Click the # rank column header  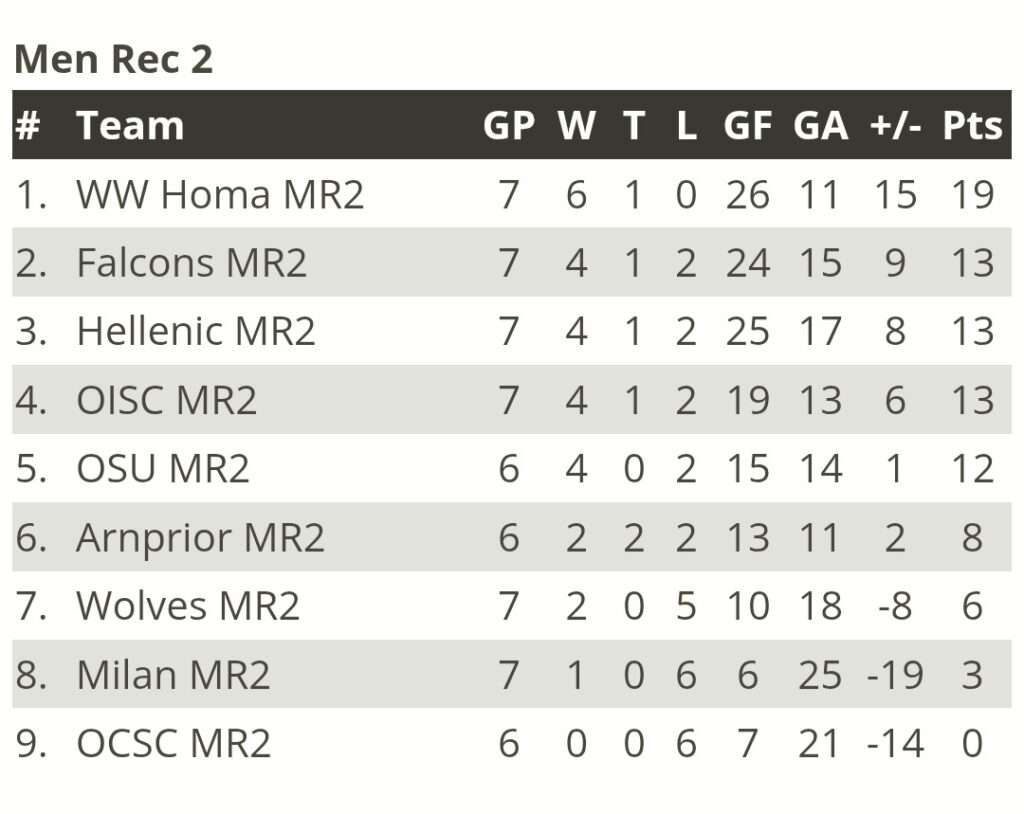click(x=28, y=125)
